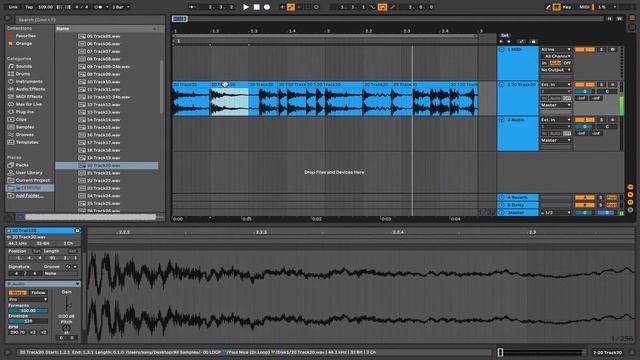
Task: Toggle the Automation Arm button
Action: 291,7
